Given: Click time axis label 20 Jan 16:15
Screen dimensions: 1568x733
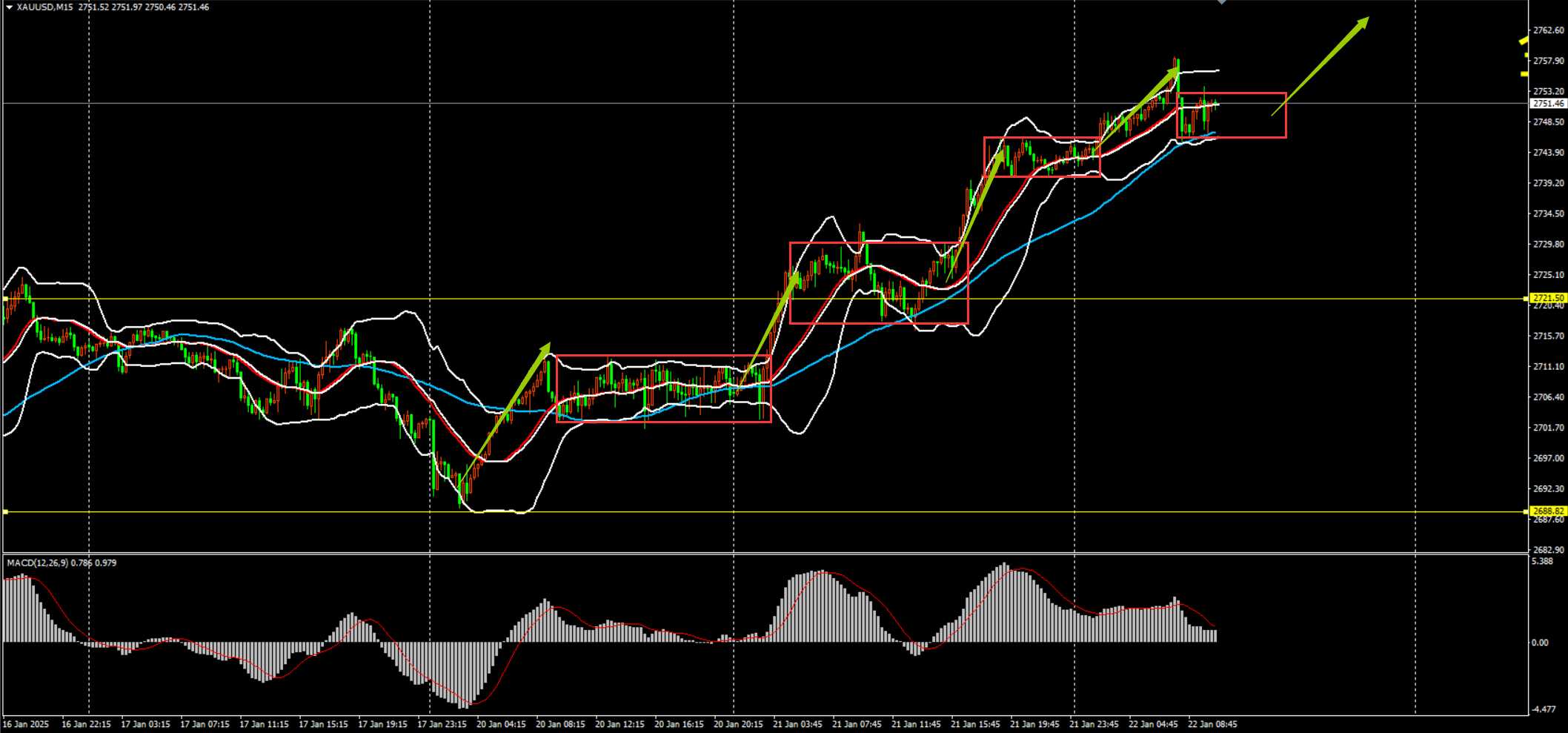Looking at the screenshot, I should [x=679, y=724].
